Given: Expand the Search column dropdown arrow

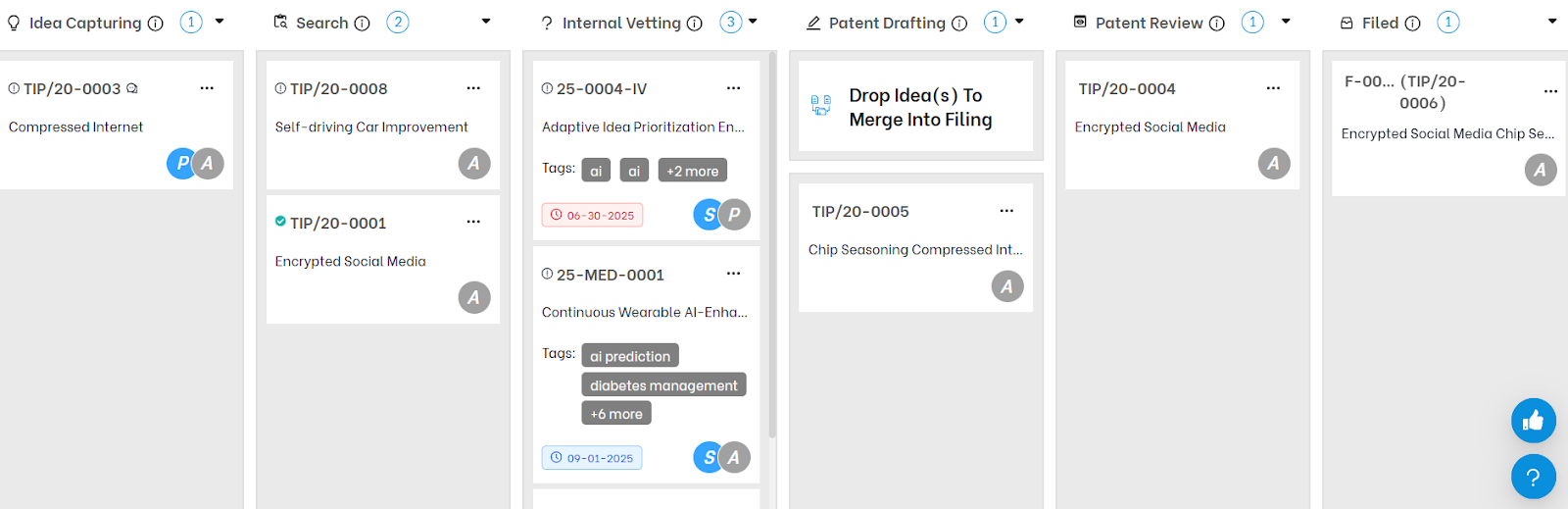Looking at the screenshot, I should pyautogui.click(x=486, y=22).
